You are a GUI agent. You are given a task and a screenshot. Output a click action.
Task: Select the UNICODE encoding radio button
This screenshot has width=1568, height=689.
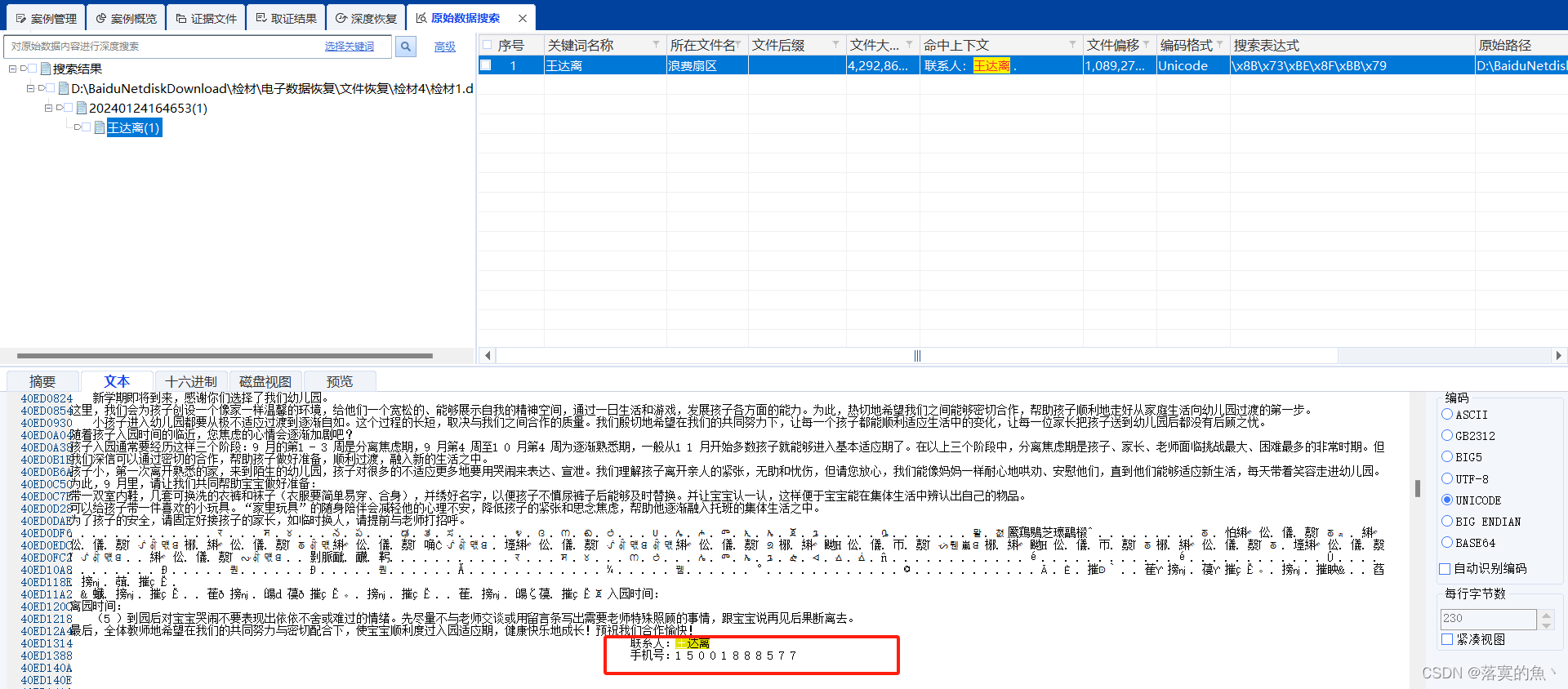pyautogui.click(x=1447, y=500)
